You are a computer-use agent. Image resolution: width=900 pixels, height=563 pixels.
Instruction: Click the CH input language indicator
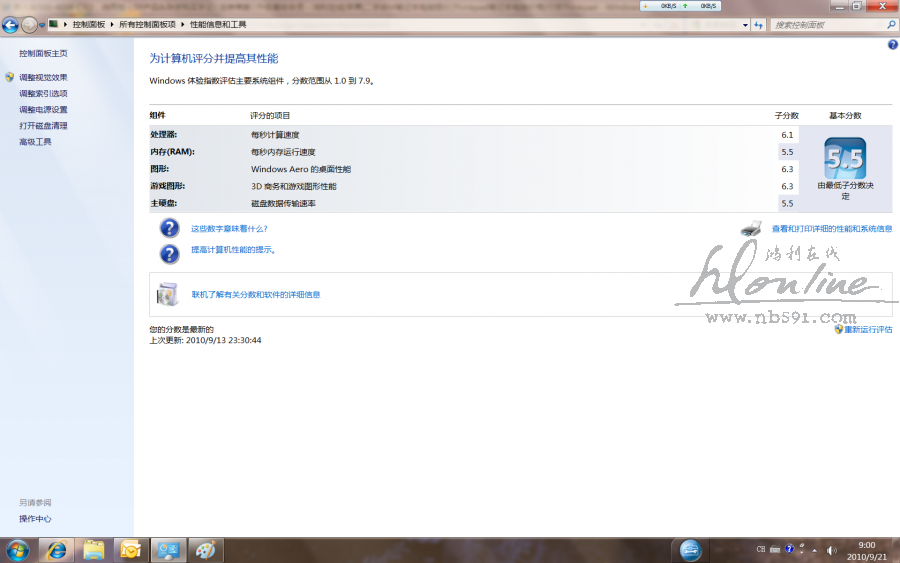[x=761, y=549]
